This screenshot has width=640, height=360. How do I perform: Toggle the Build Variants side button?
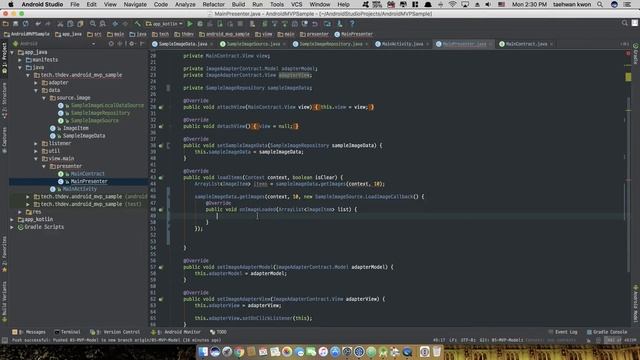point(4,302)
